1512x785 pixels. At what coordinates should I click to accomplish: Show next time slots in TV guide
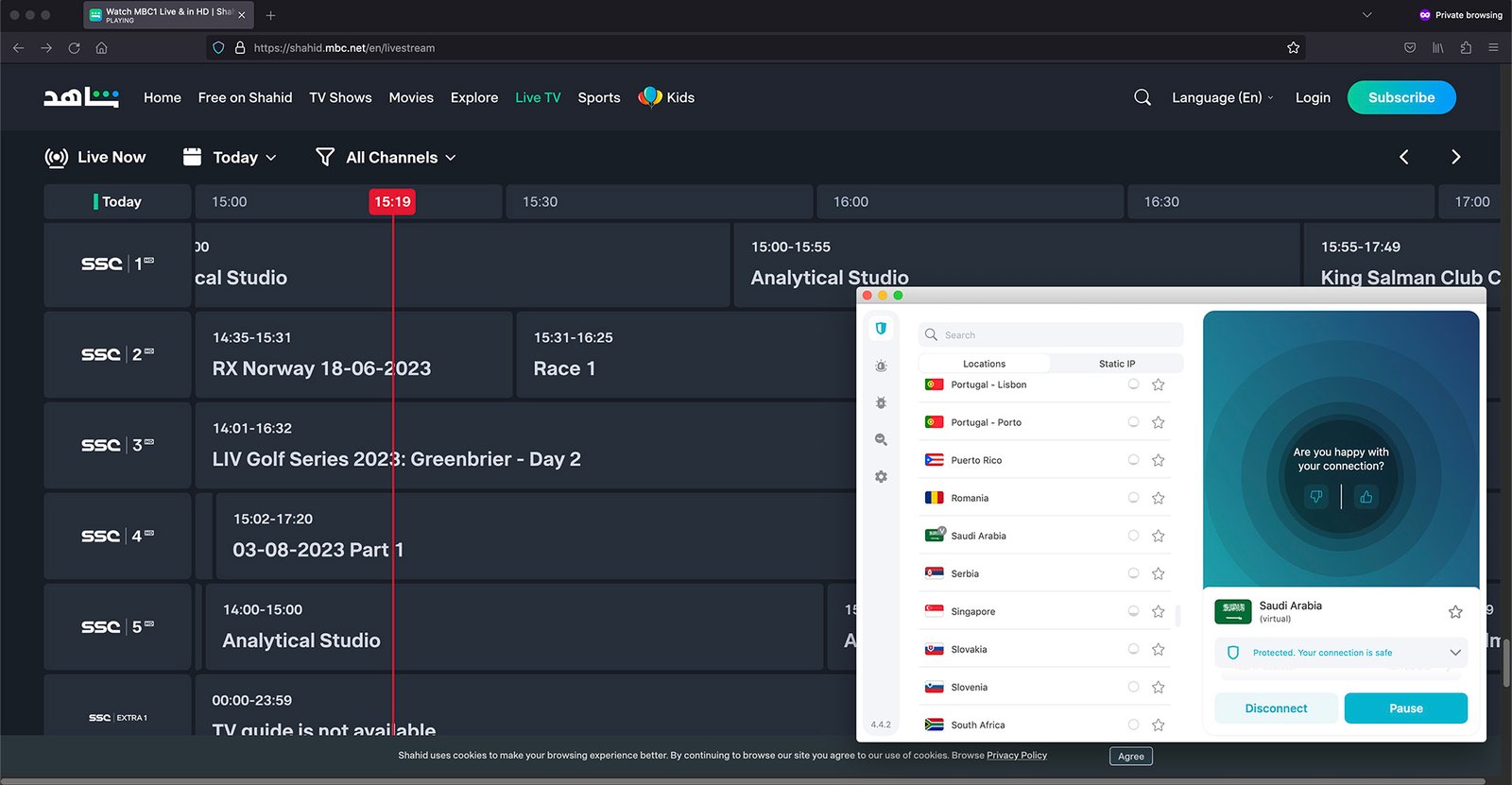coord(1455,157)
